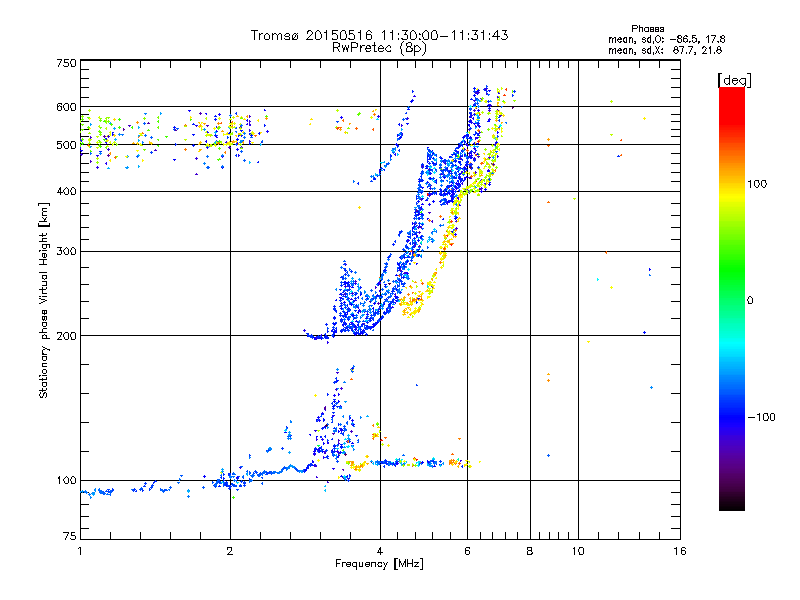The height and width of the screenshot is (600, 800).
Task: Click the y-axis tick label '75'
Action: click(x=69, y=536)
